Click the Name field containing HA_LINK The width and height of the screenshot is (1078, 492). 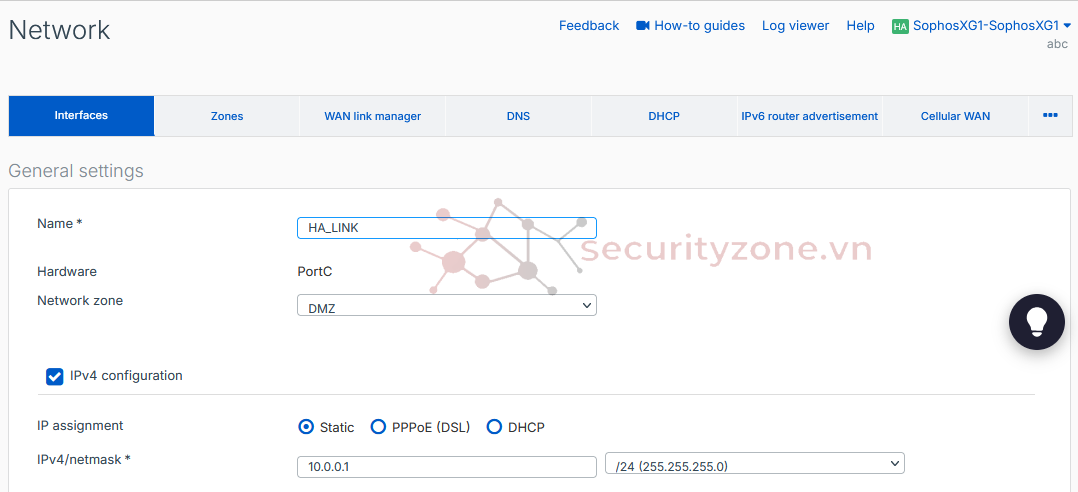[446, 228]
